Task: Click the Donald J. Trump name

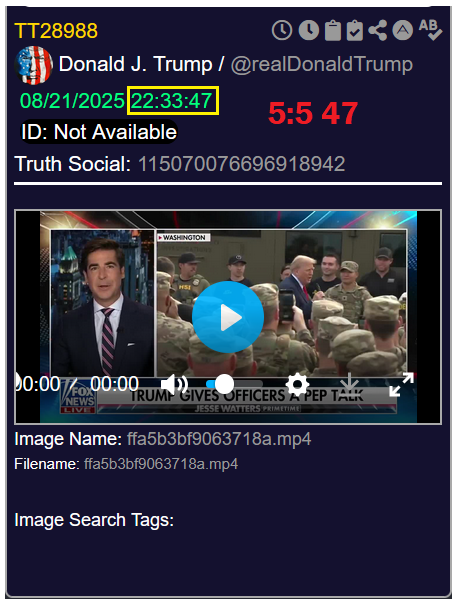Action: 136,64
